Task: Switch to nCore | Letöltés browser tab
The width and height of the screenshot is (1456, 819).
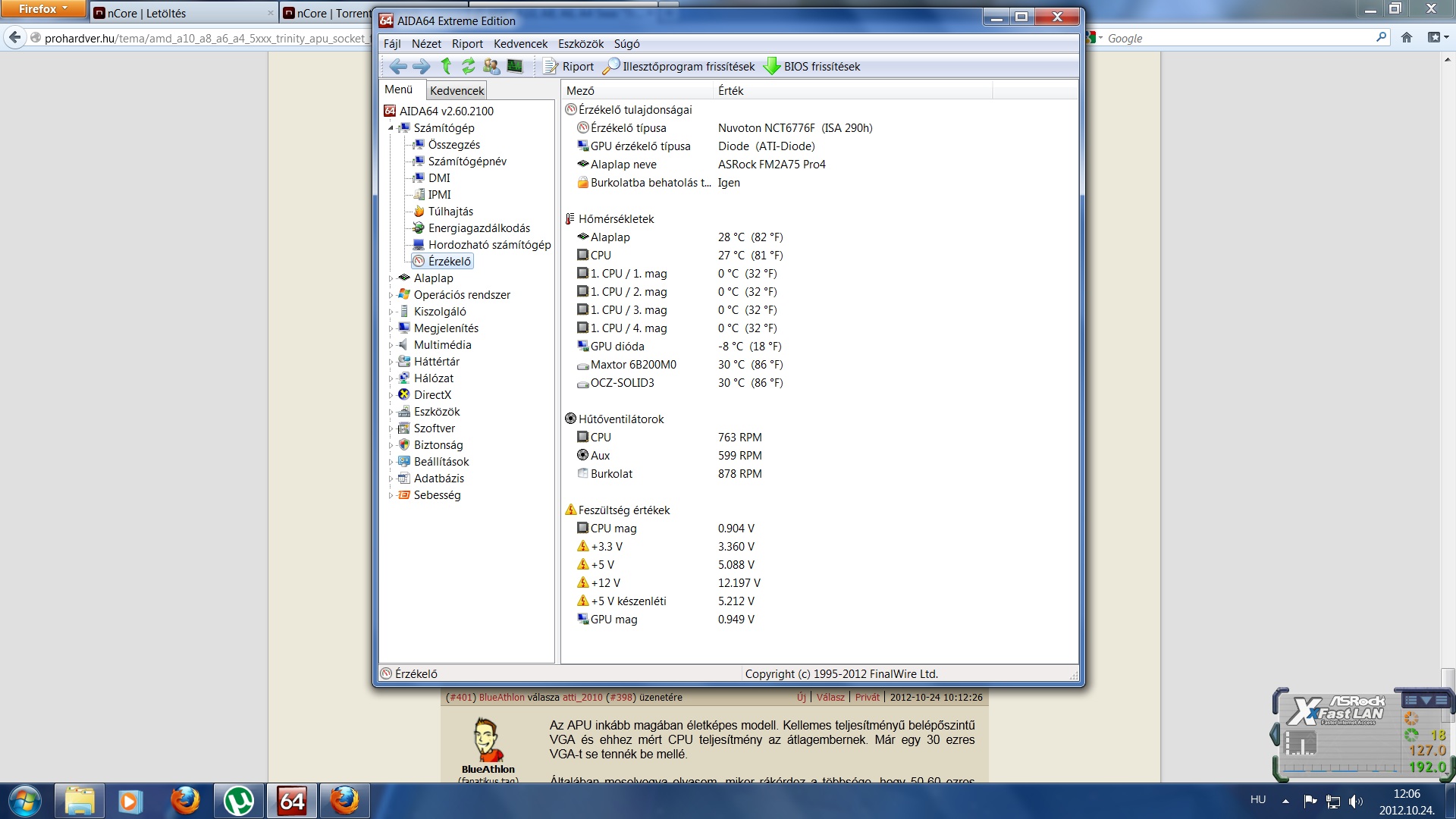Action: (x=183, y=13)
